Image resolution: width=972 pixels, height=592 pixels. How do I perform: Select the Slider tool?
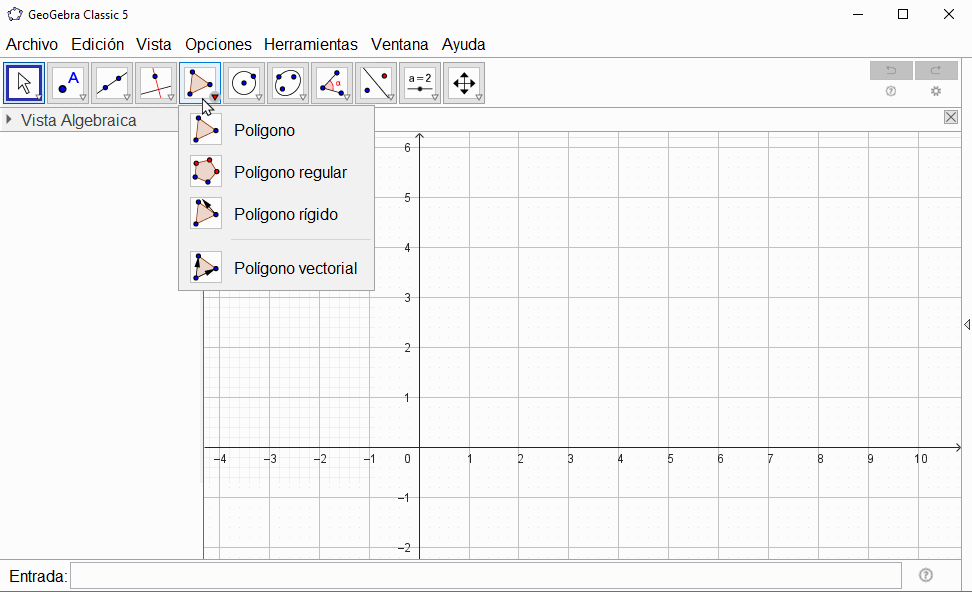tap(420, 83)
